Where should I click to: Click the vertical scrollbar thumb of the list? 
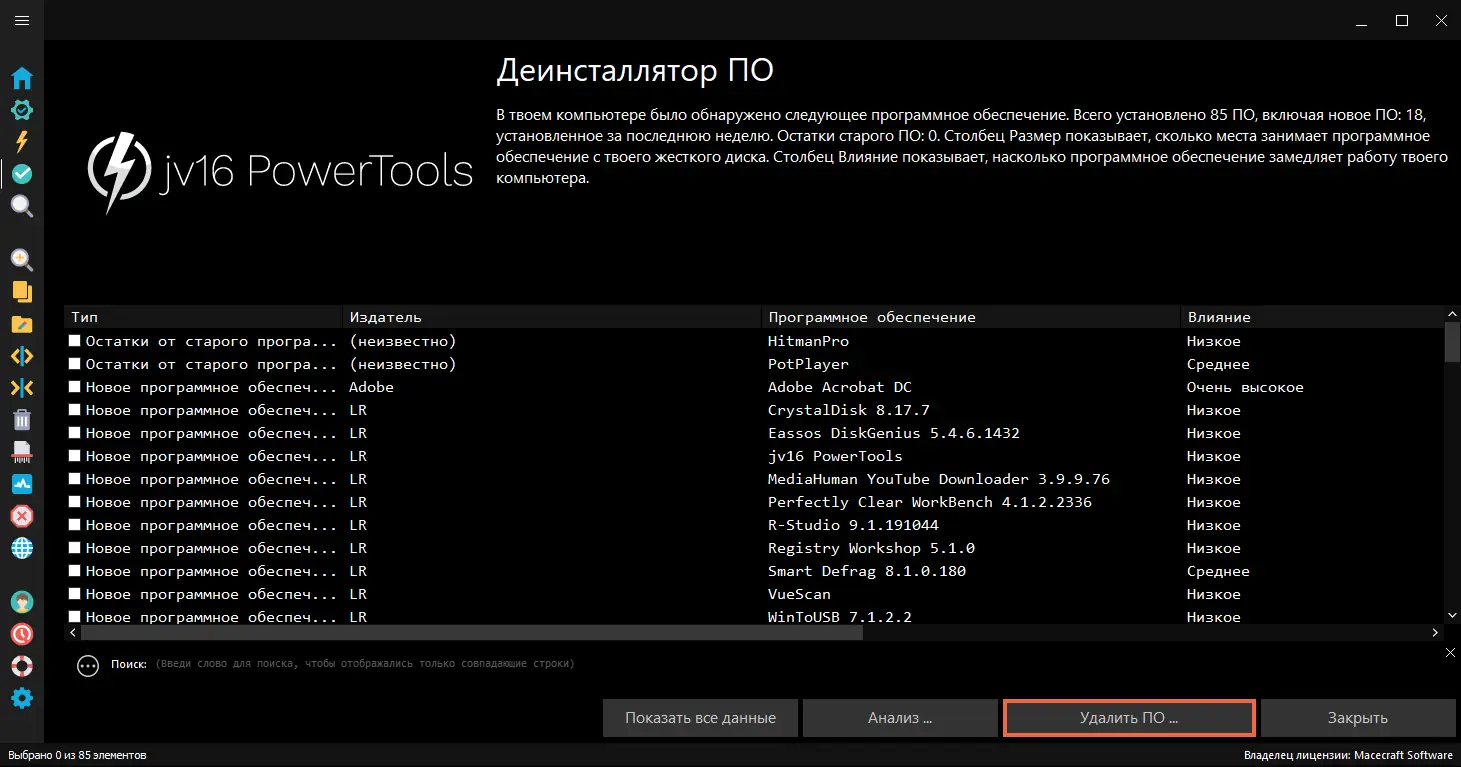pyautogui.click(x=1452, y=342)
